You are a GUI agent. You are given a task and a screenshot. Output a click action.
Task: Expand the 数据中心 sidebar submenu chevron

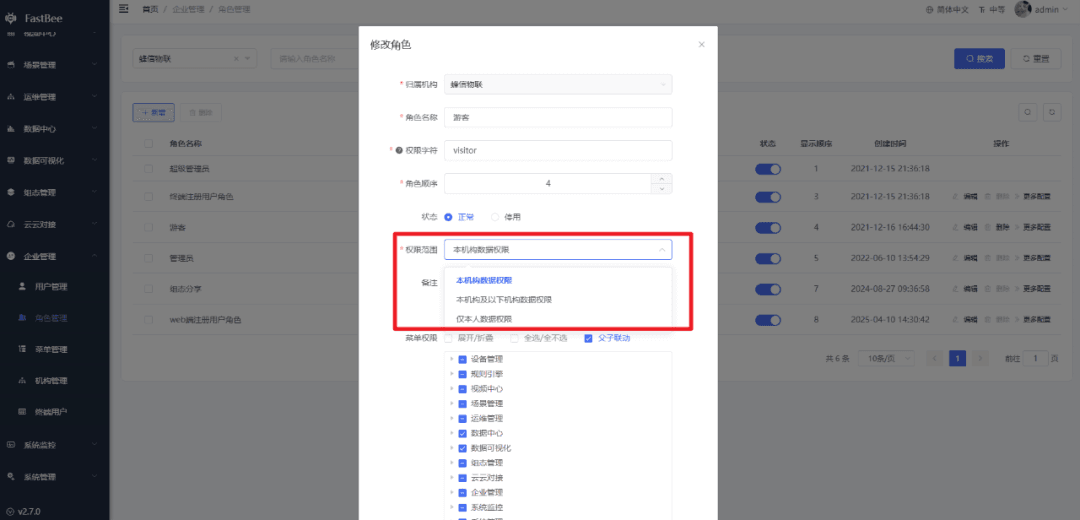[x=94, y=129]
